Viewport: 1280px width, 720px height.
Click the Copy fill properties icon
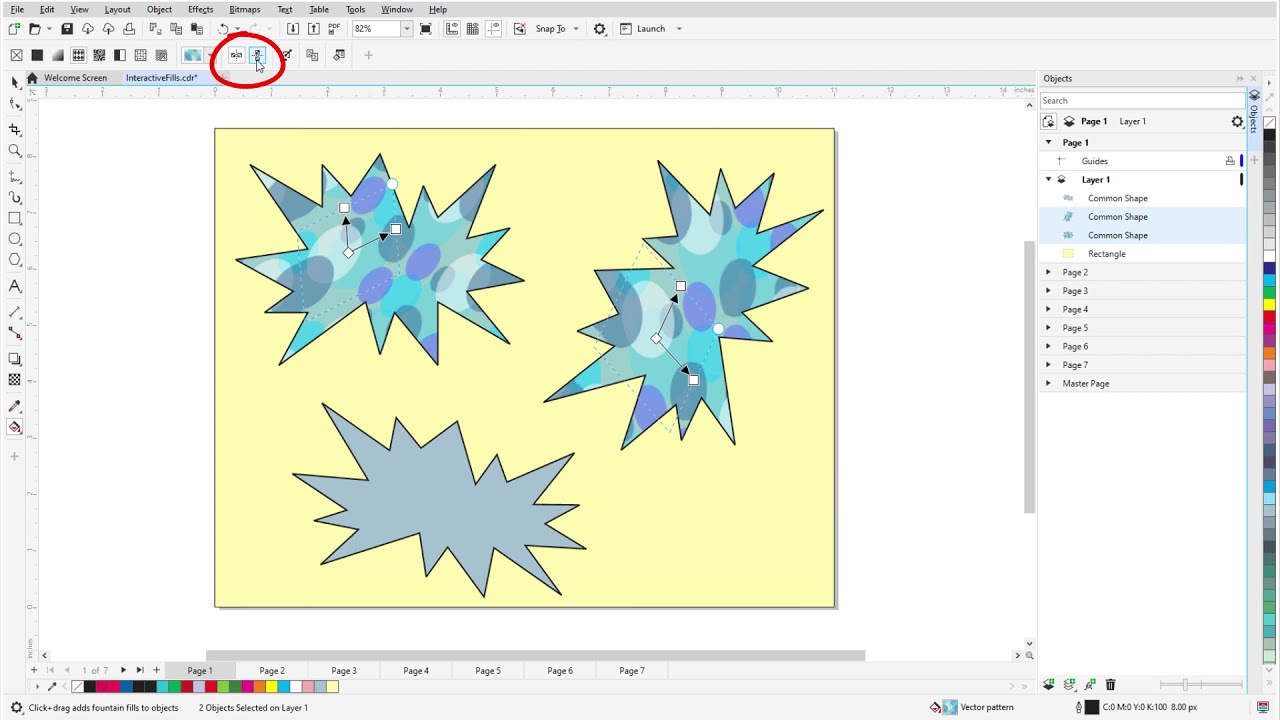coord(312,55)
